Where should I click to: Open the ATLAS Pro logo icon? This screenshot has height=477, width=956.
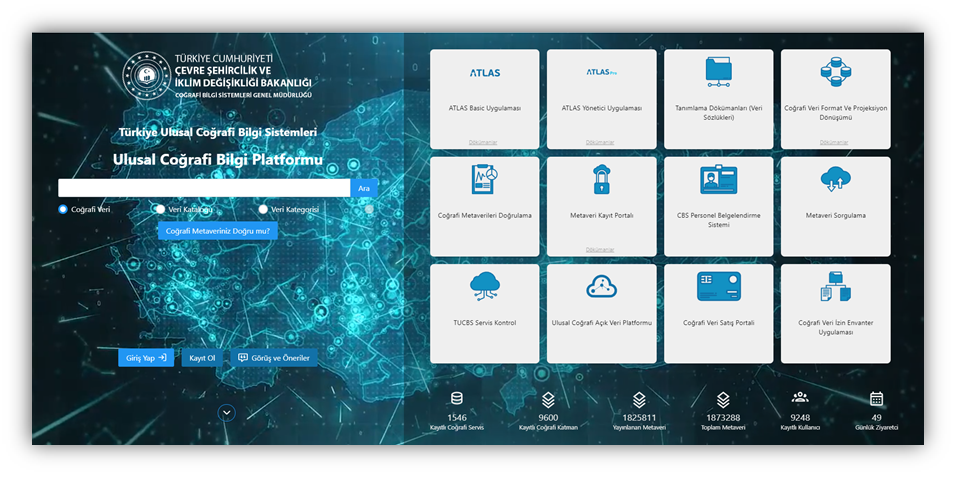pos(602,72)
